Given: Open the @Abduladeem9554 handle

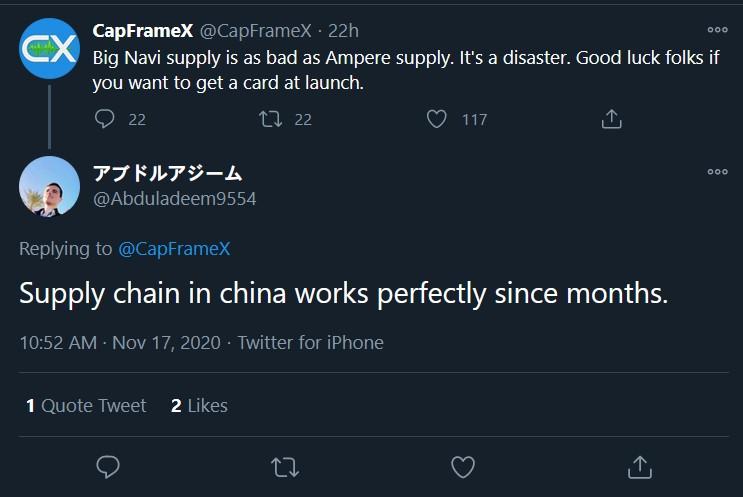Looking at the screenshot, I should (174, 199).
